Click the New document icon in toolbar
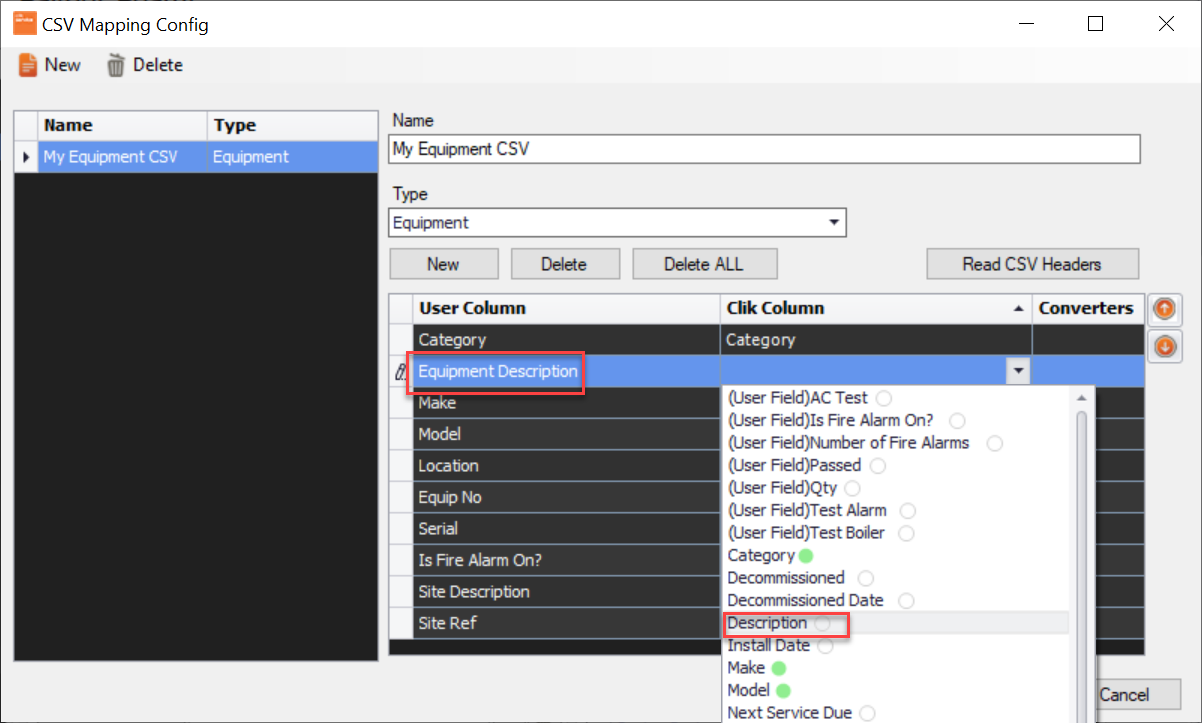Image resolution: width=1202 pixels, height=723 pixels. (x=28, y=65)
